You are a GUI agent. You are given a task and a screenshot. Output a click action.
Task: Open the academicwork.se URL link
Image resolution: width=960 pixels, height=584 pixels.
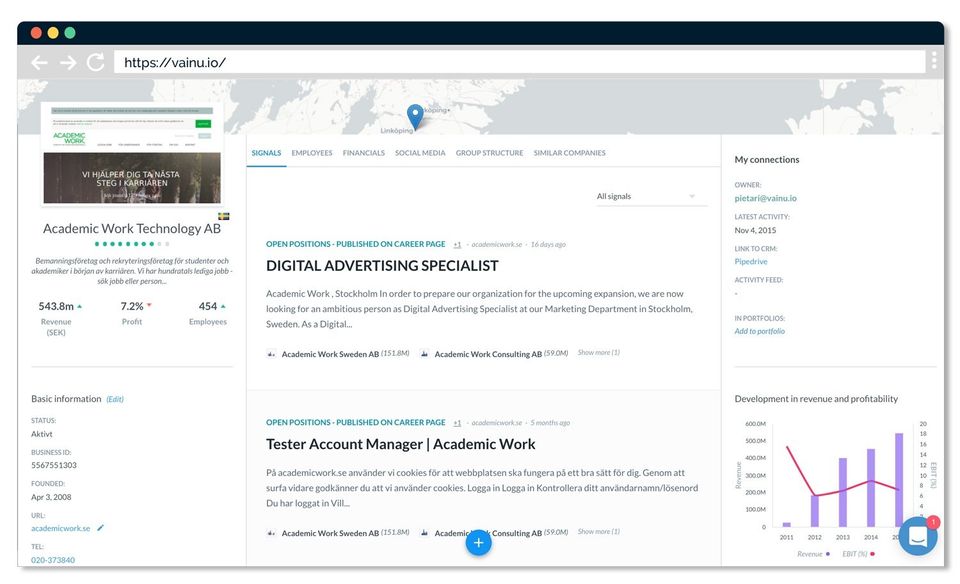(61, 528)
